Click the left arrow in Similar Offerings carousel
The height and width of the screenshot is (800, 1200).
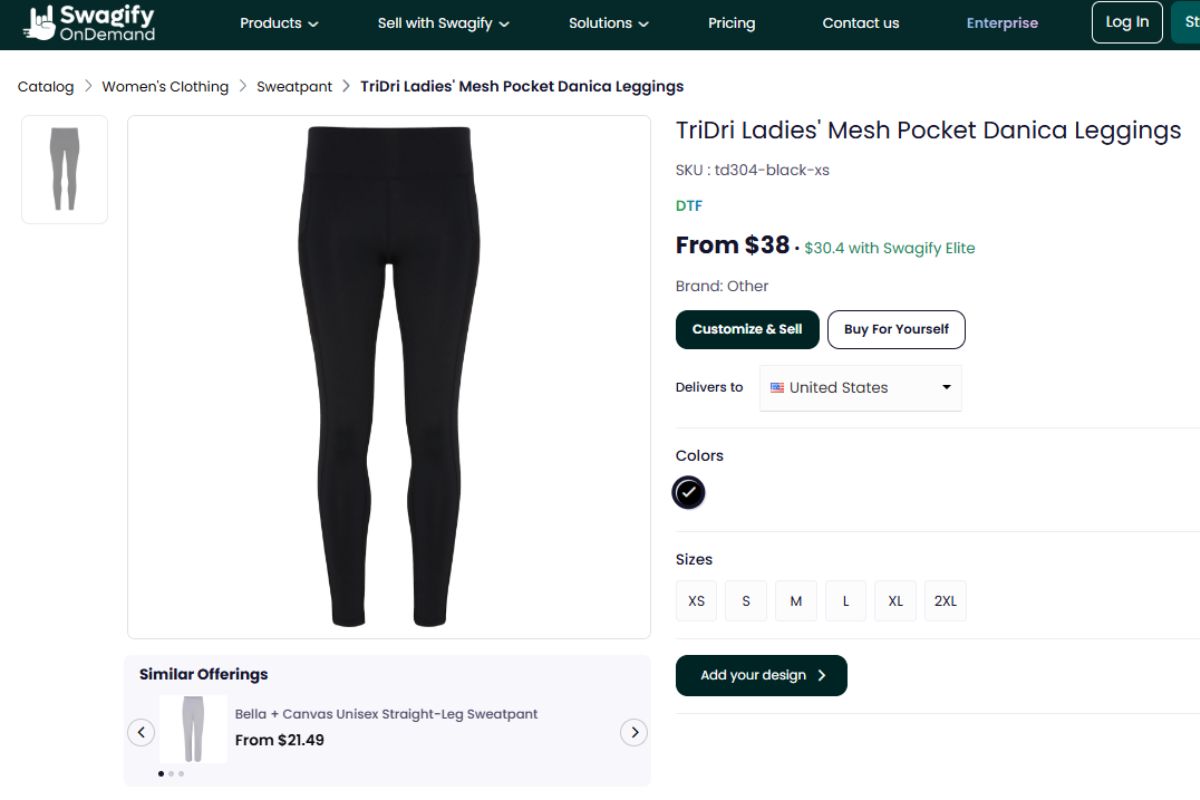141,732
